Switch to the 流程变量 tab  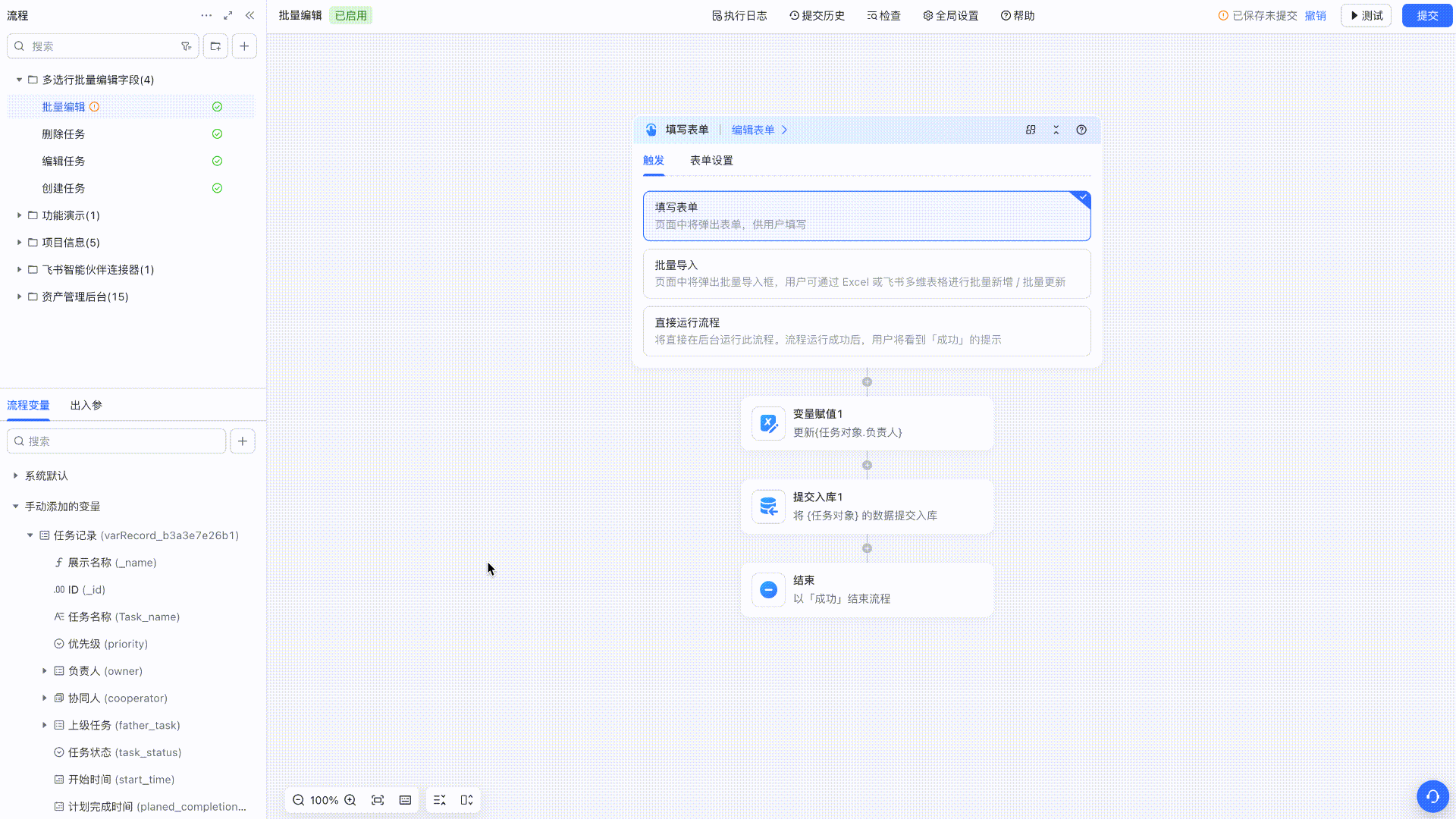(x=28, y=406)
